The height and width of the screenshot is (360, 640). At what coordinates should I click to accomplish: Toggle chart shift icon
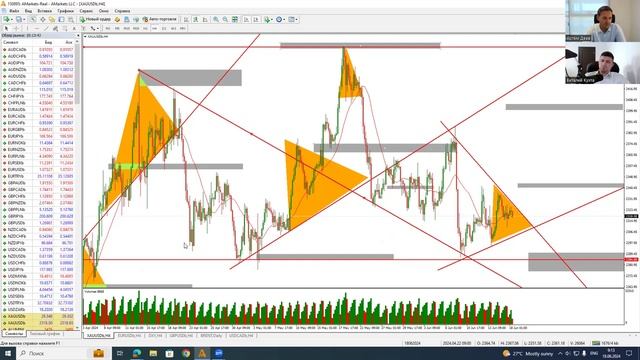[256, 19]
